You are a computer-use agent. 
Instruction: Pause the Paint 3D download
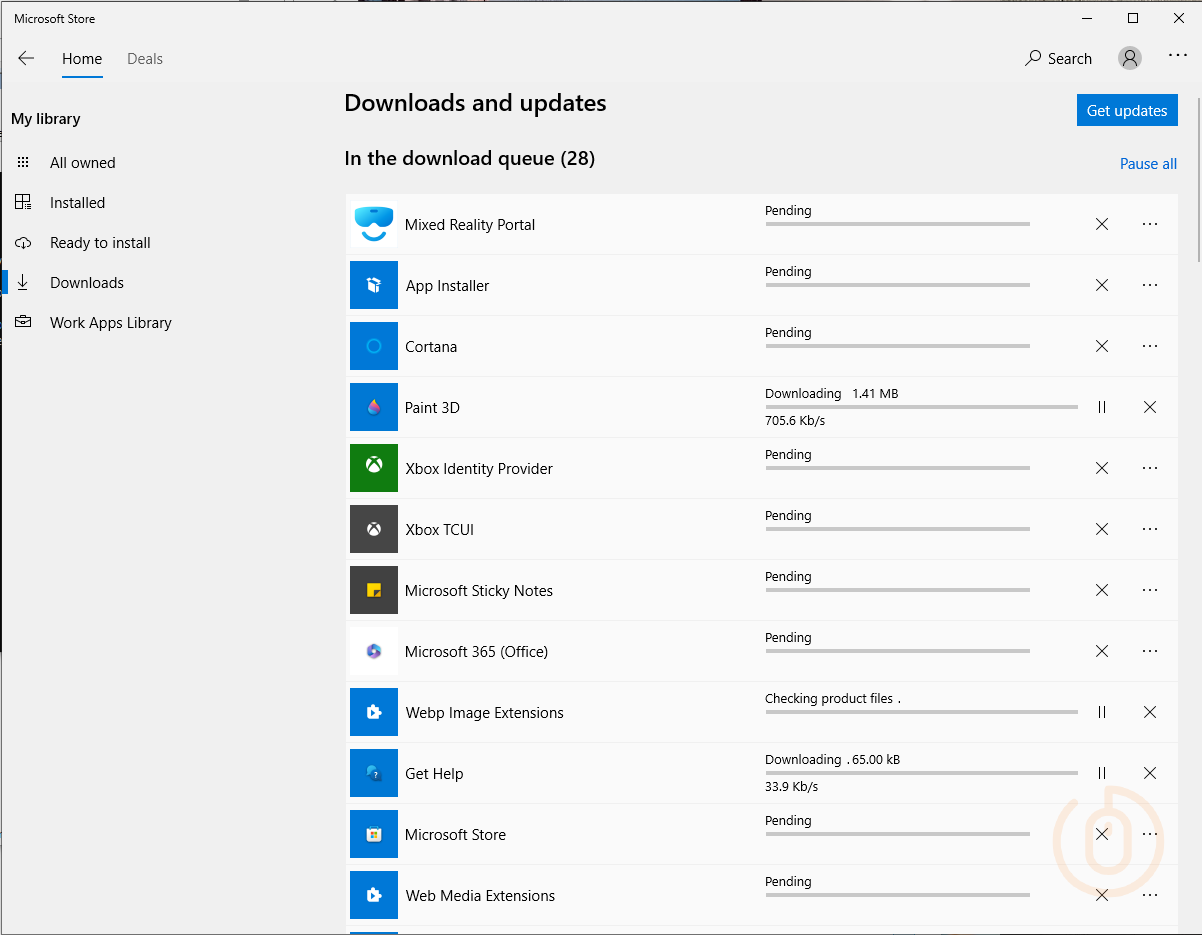pos(1102,407)
